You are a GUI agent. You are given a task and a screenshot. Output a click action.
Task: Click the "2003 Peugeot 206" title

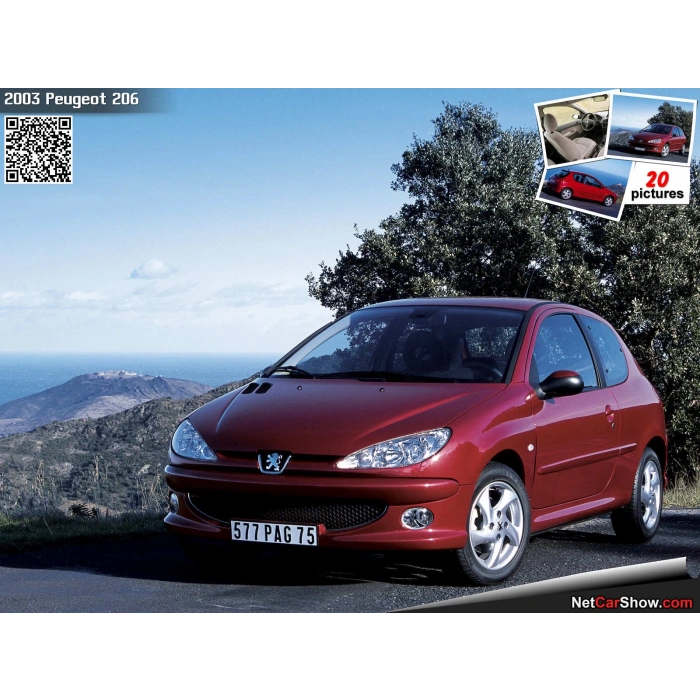[70, 100]
